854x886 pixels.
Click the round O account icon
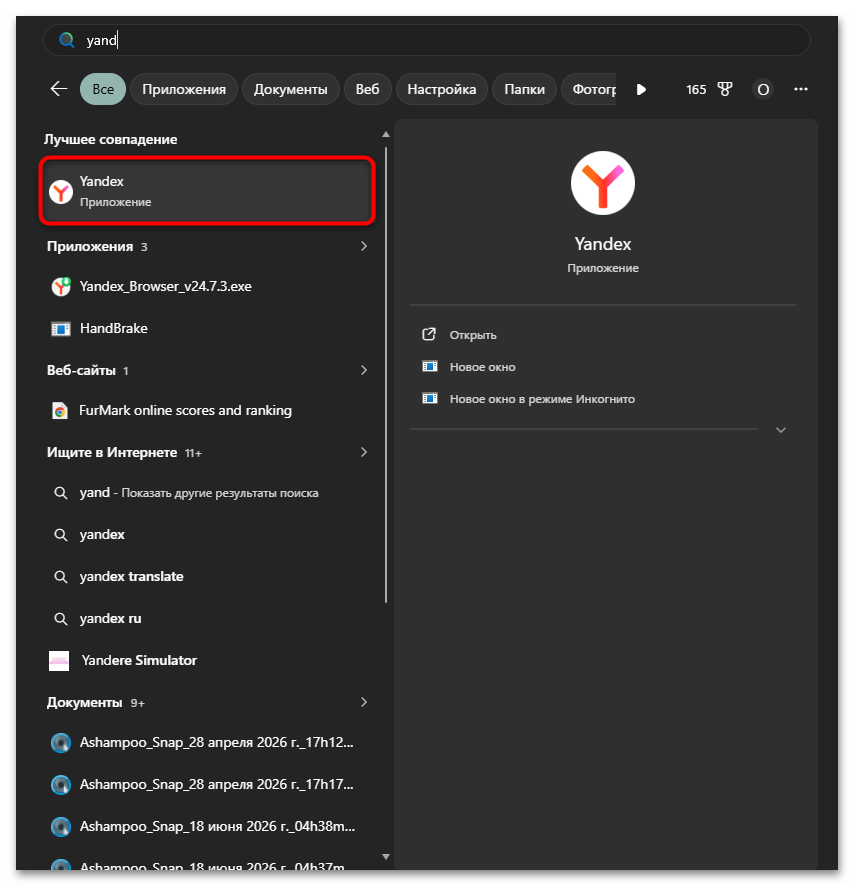(x=763, y=89)
